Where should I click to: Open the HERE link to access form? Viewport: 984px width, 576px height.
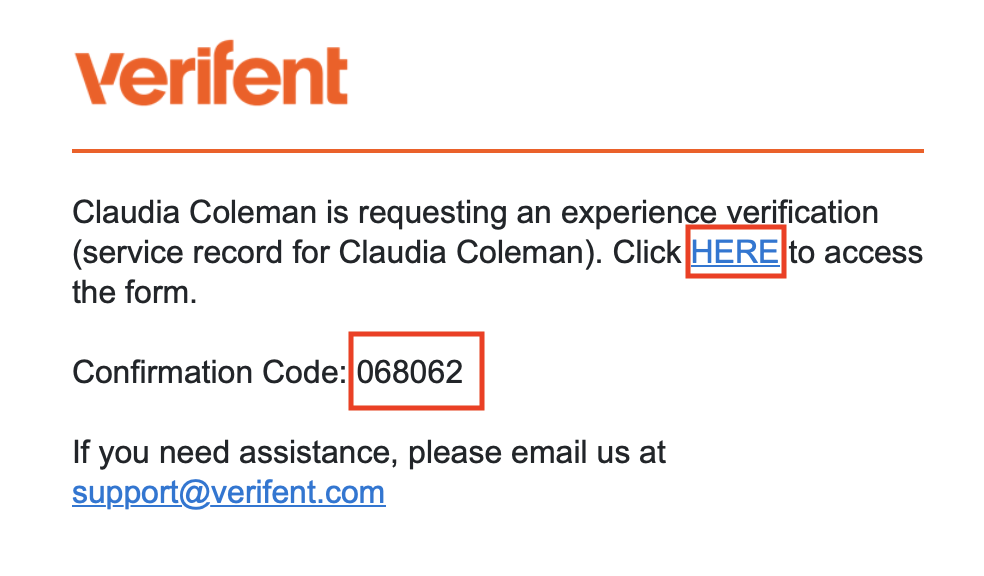point(735,252)
